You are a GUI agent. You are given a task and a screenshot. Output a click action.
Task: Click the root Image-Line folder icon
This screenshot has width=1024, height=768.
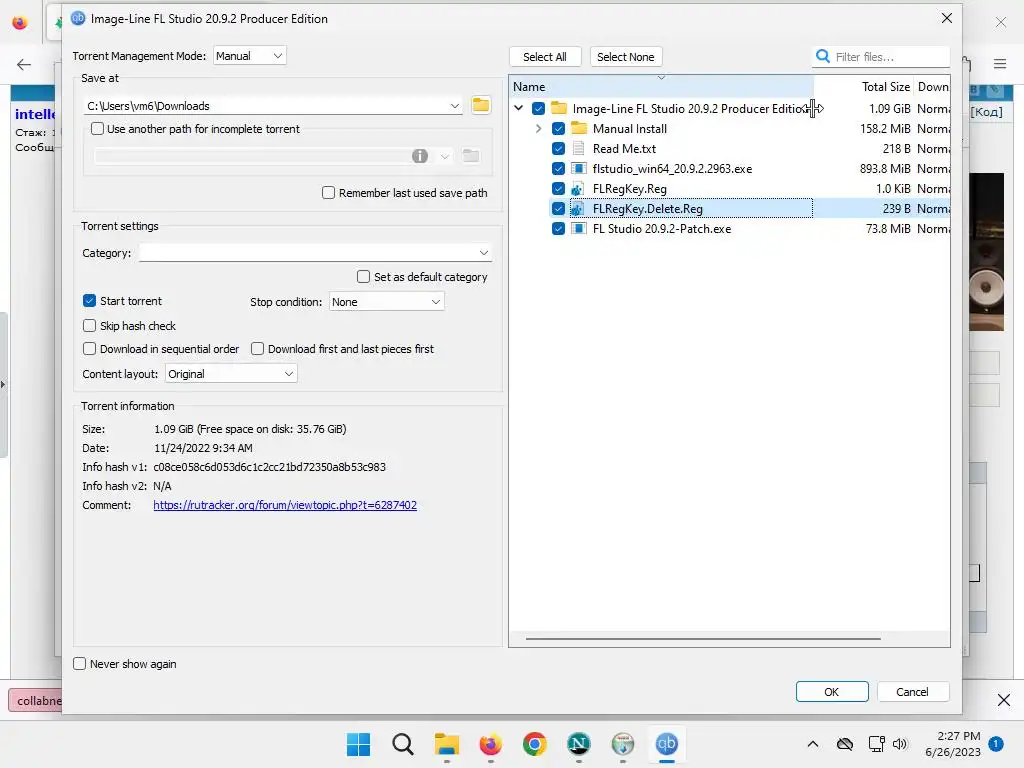(558, 108)
